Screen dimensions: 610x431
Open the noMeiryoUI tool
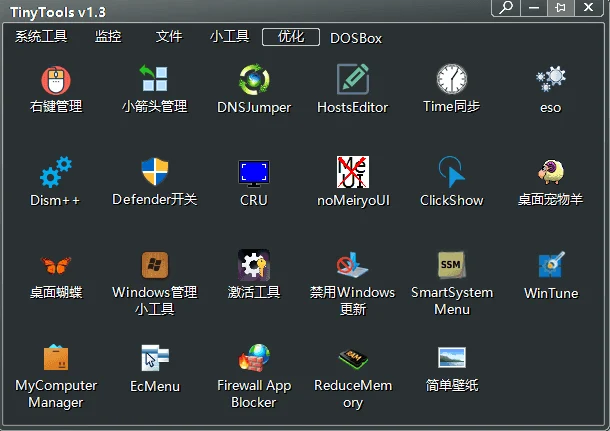[352, 173]
